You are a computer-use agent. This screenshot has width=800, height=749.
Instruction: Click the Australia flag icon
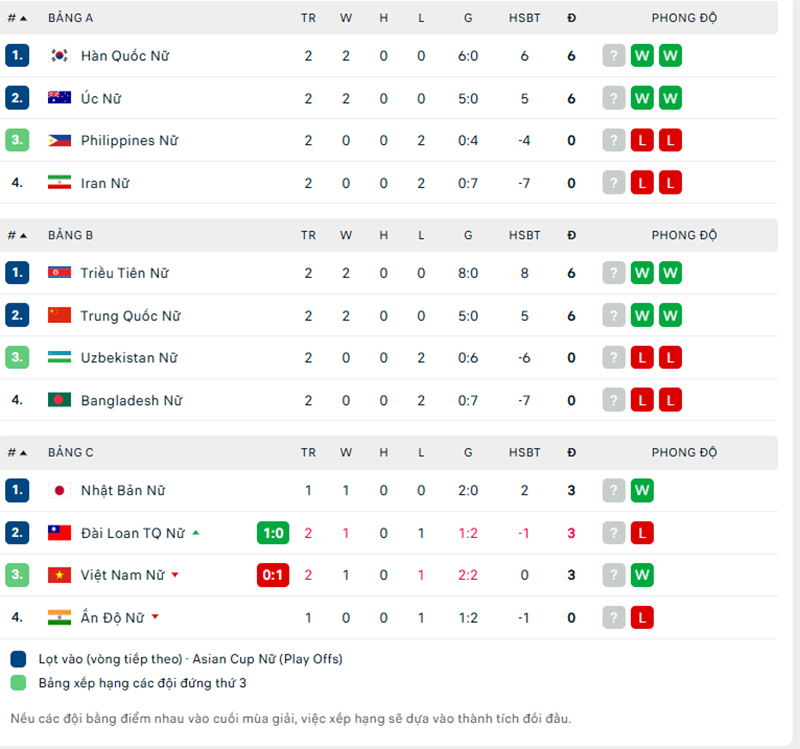(59, 98)
